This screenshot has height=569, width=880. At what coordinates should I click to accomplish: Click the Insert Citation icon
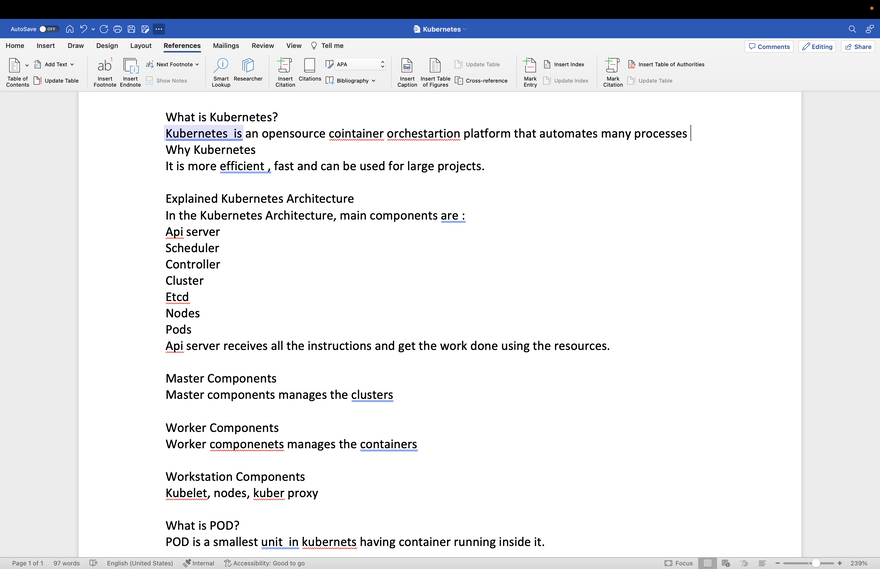click(x=285, y=66)
